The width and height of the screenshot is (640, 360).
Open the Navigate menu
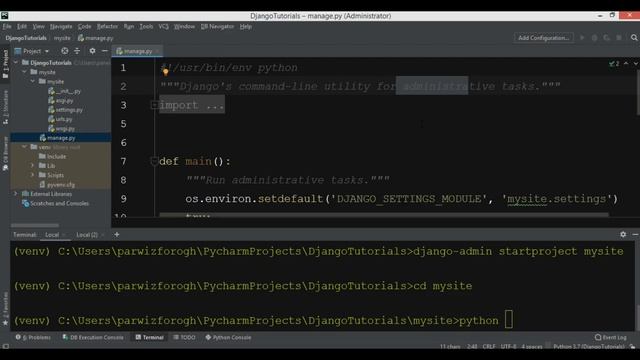coord(61,27)
